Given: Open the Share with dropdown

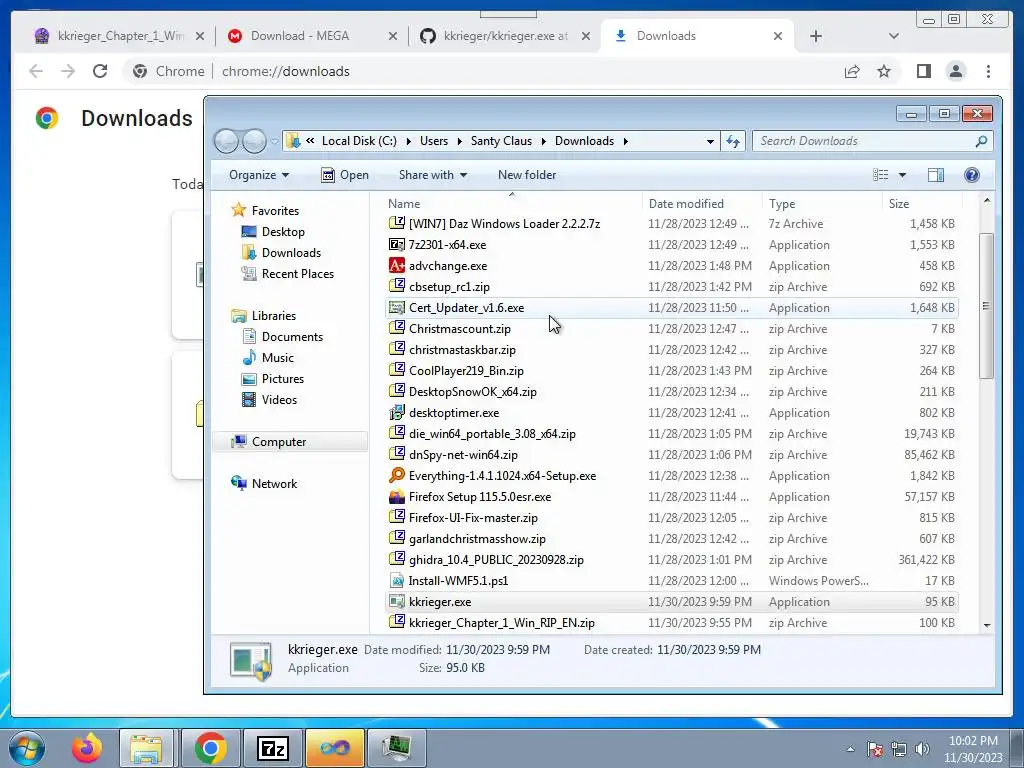Looking at the screenshot, I should (x=433, y=175).
